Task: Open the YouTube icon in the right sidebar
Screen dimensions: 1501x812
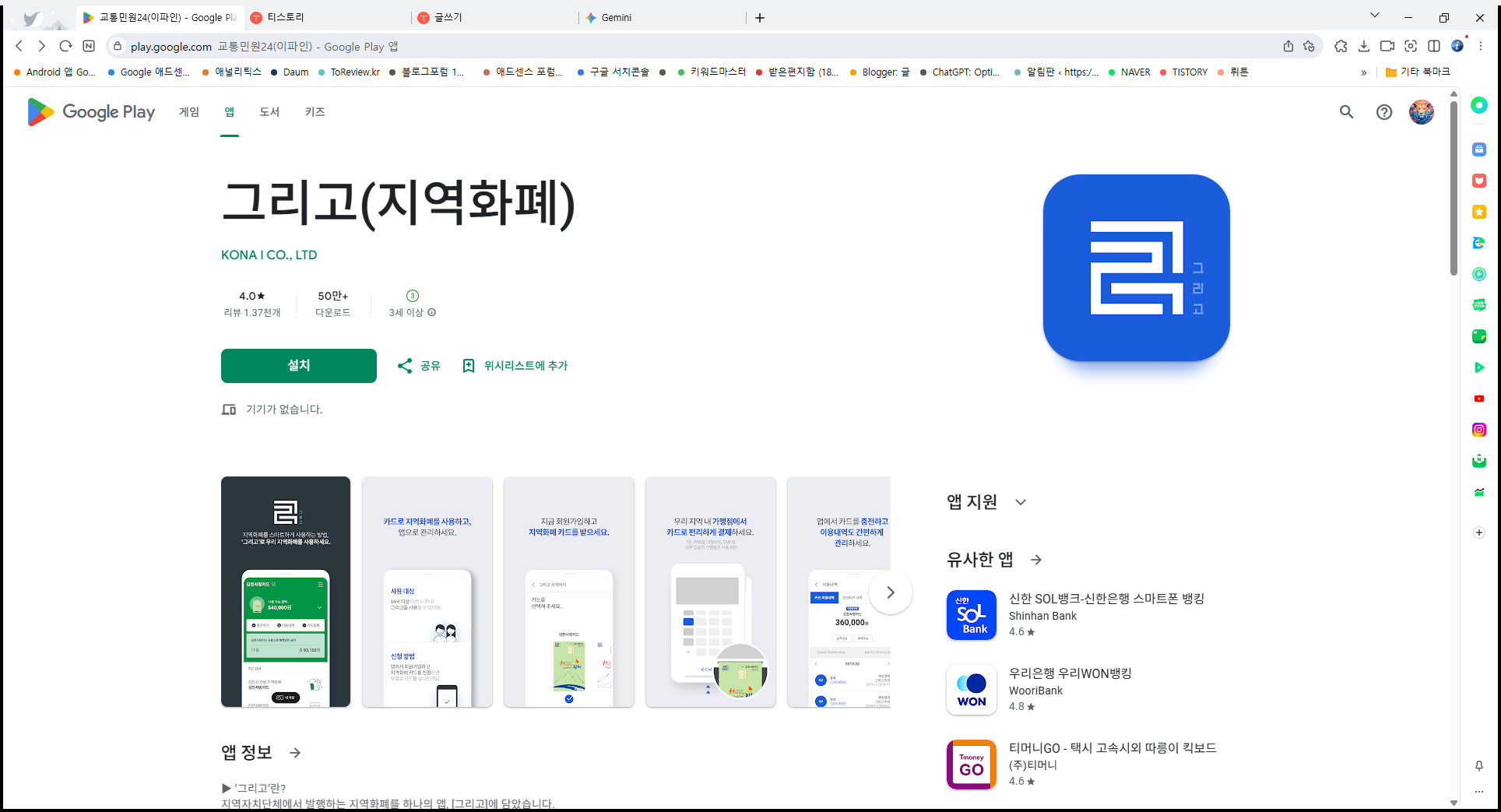Action: pyautogui.click(x=1479, y=399)
